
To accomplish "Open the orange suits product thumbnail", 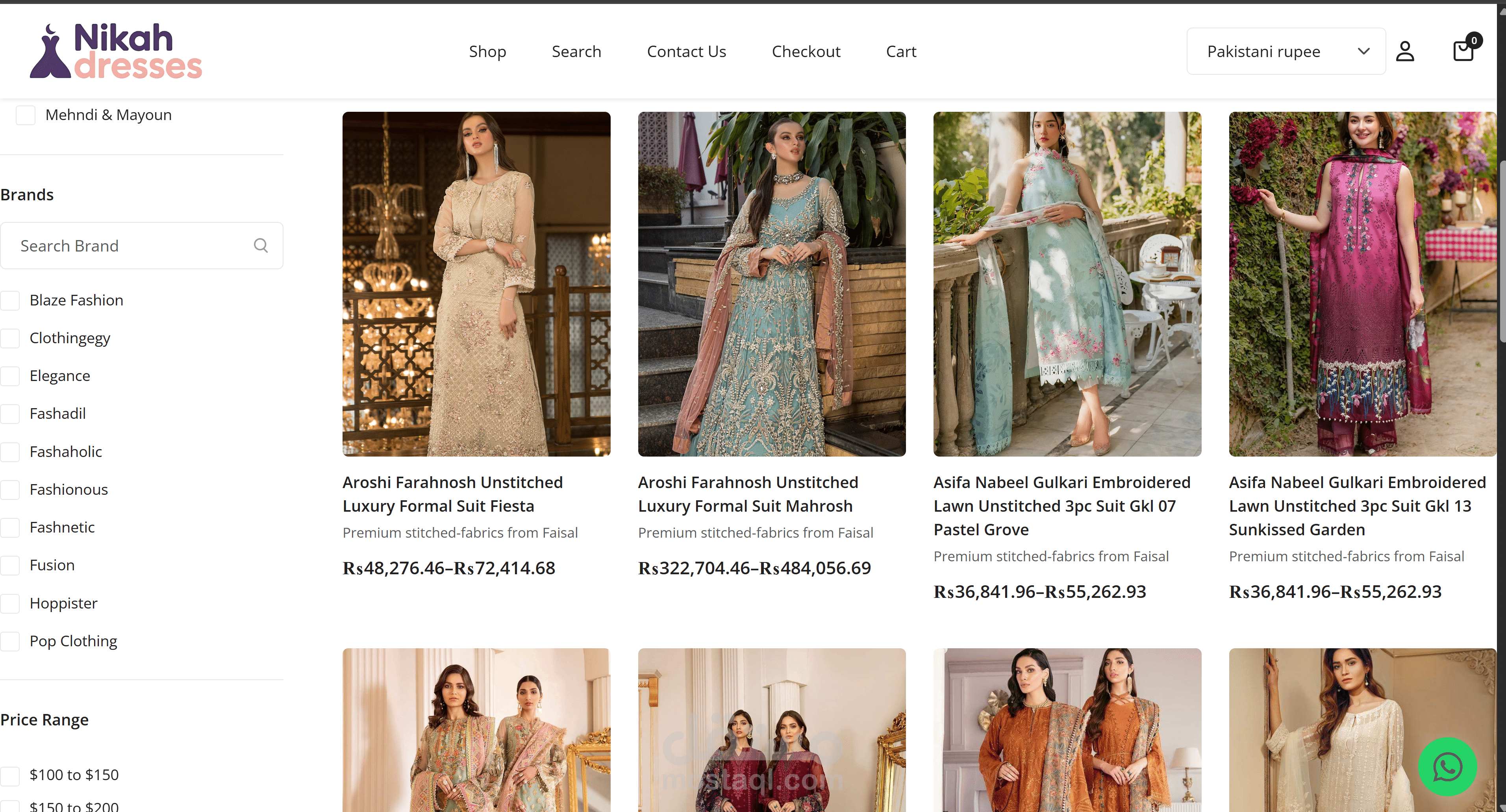I will point(1067,730).
